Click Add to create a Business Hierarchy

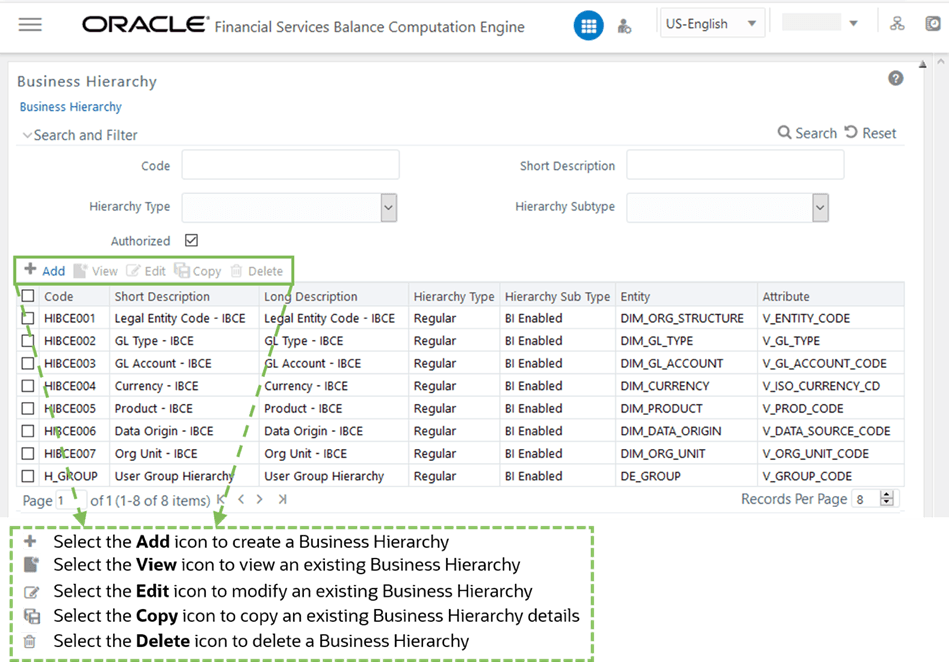click(44, 270)
